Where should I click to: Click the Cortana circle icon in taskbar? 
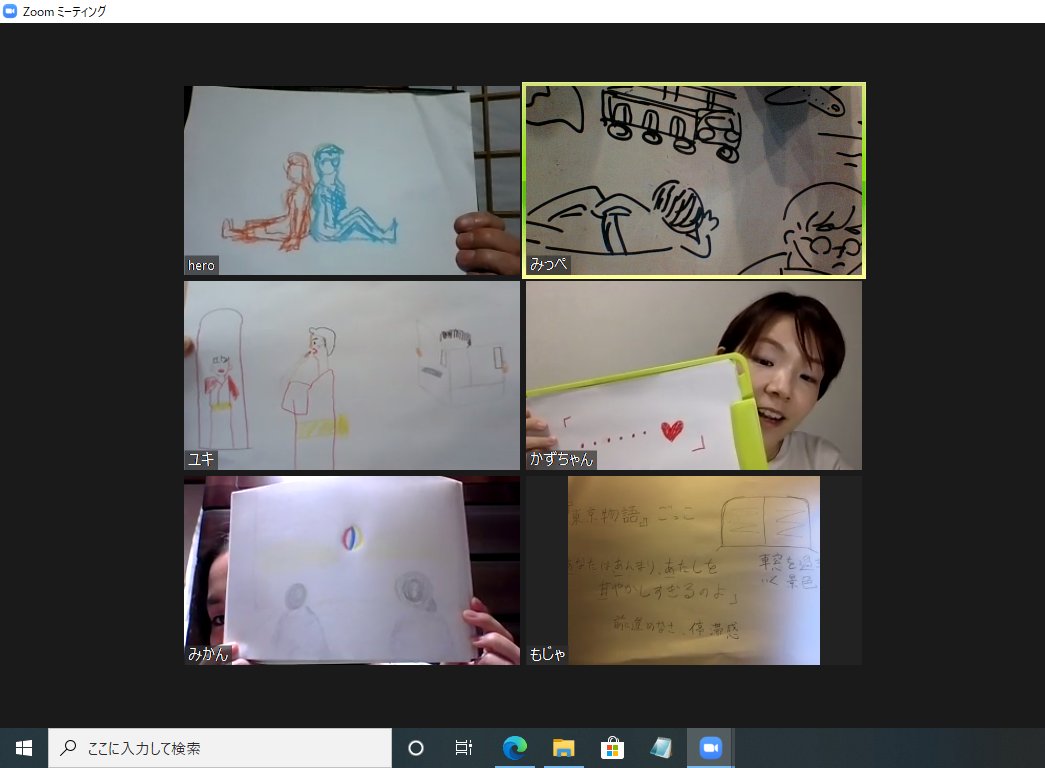pos(416,747)
